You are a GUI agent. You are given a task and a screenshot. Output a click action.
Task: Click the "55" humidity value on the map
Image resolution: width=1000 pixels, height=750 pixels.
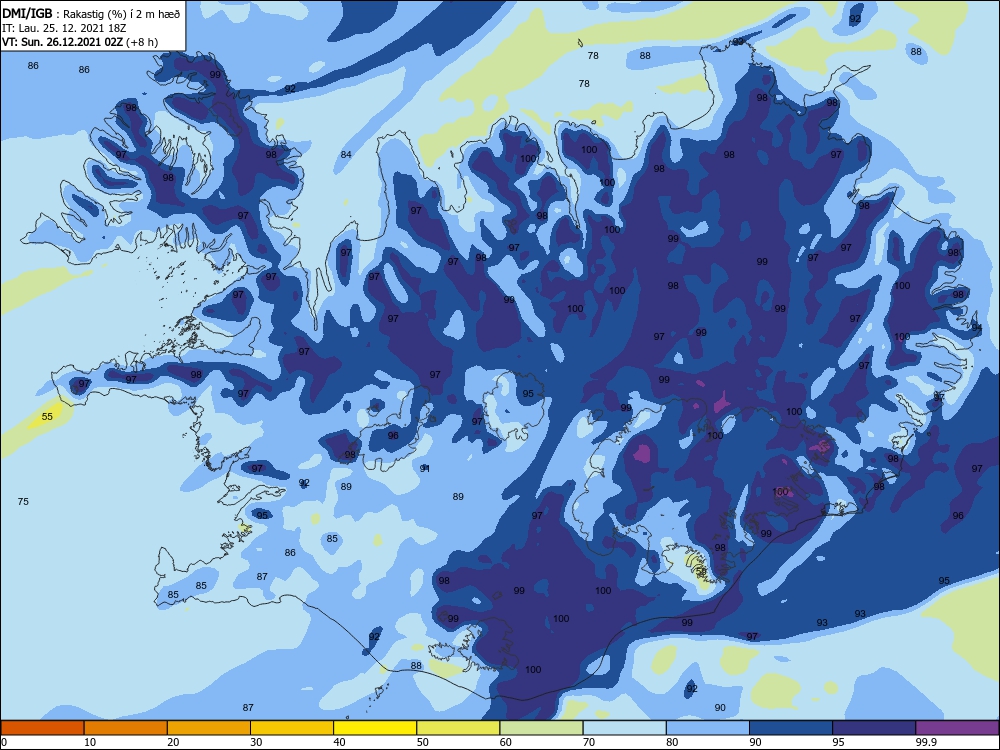(47, 416)
